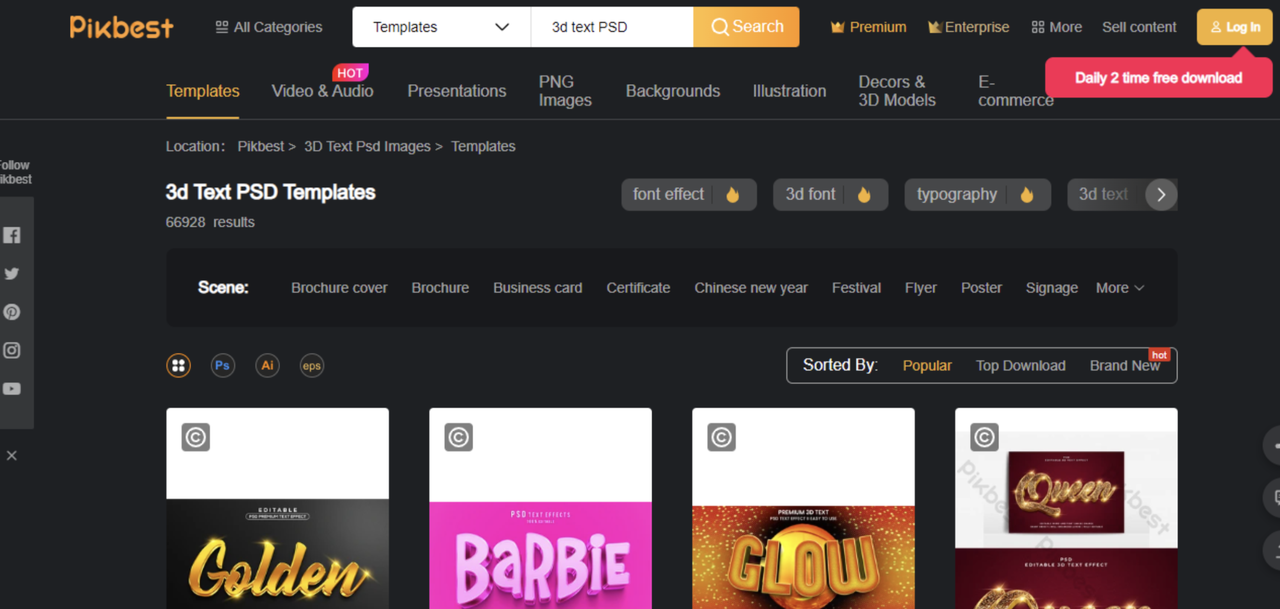Filter scene by Chinese new year

pos(751,288)
